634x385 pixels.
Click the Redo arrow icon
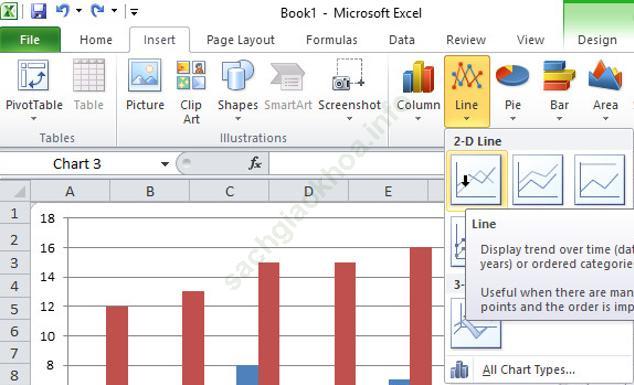[97, 11]
